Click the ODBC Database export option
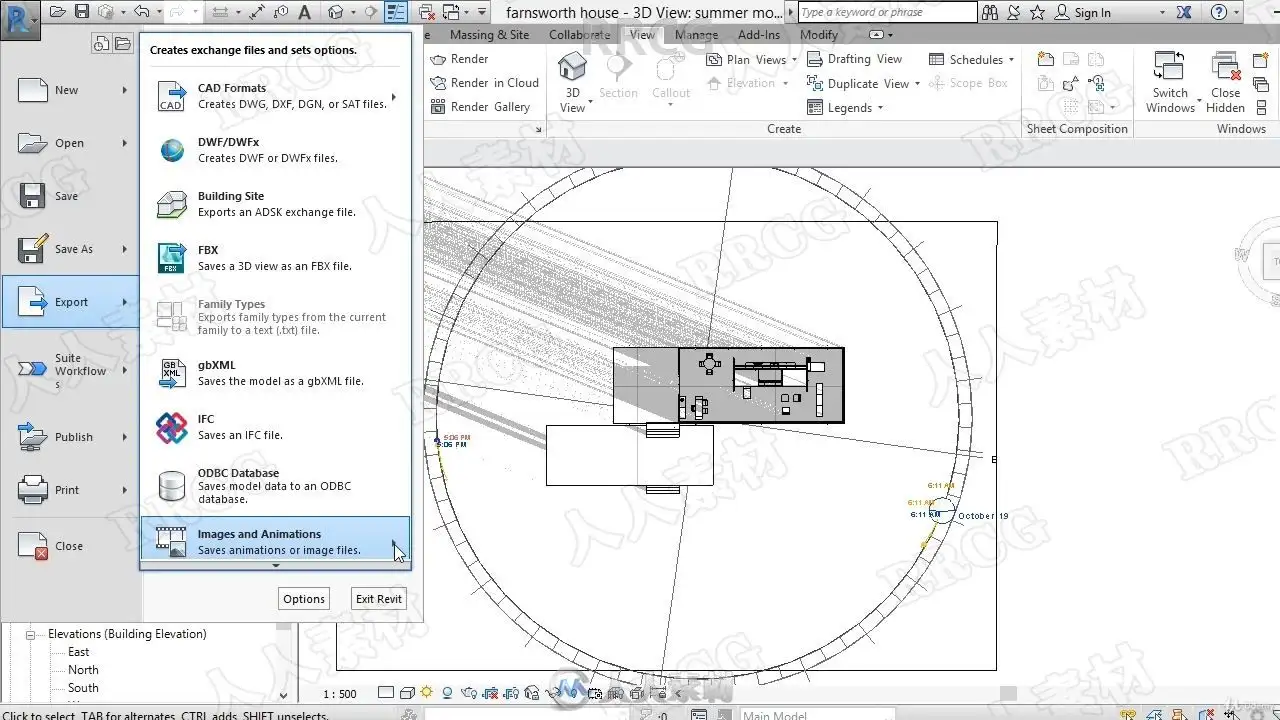Viewport: 1280px width, 720px height. tap(275, 486)
